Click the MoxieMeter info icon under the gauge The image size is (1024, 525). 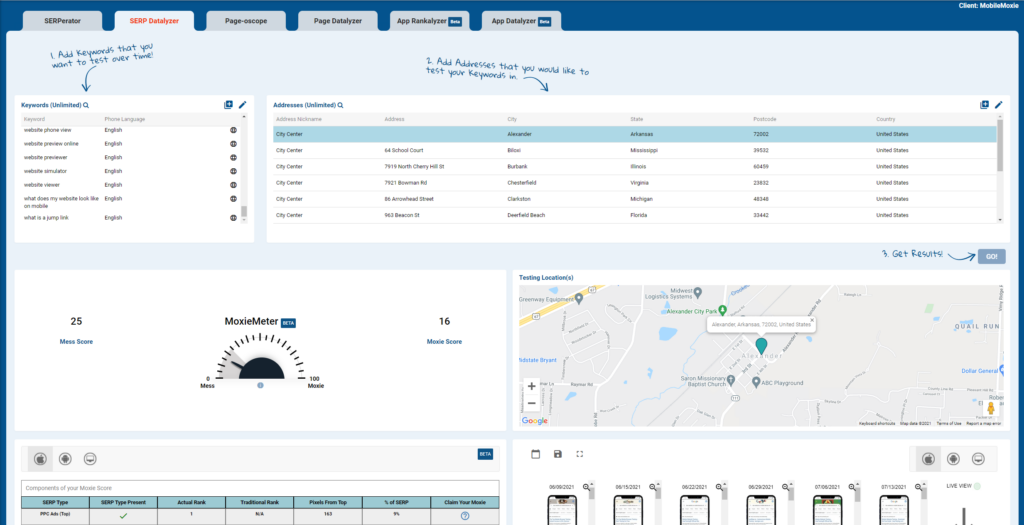coord(260,385)
